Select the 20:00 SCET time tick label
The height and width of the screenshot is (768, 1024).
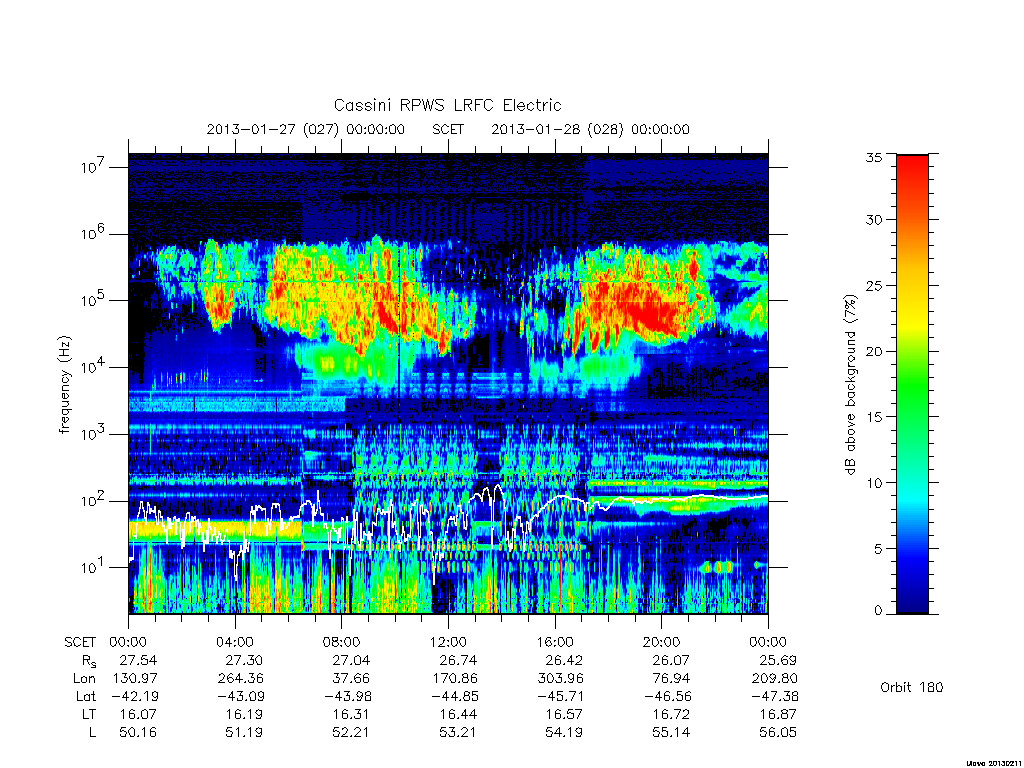[x=662, y=642]
